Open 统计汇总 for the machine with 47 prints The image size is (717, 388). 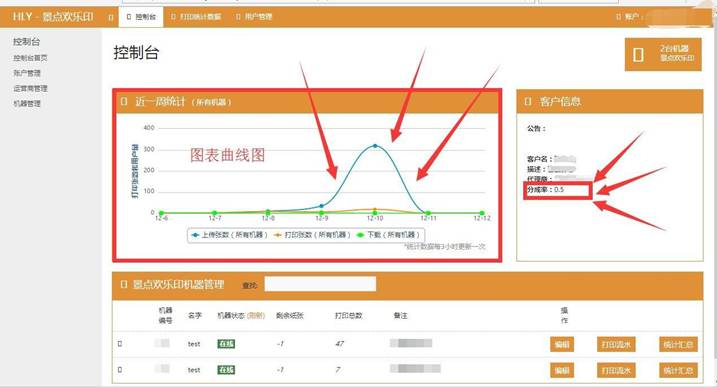[x=678, y=344]
